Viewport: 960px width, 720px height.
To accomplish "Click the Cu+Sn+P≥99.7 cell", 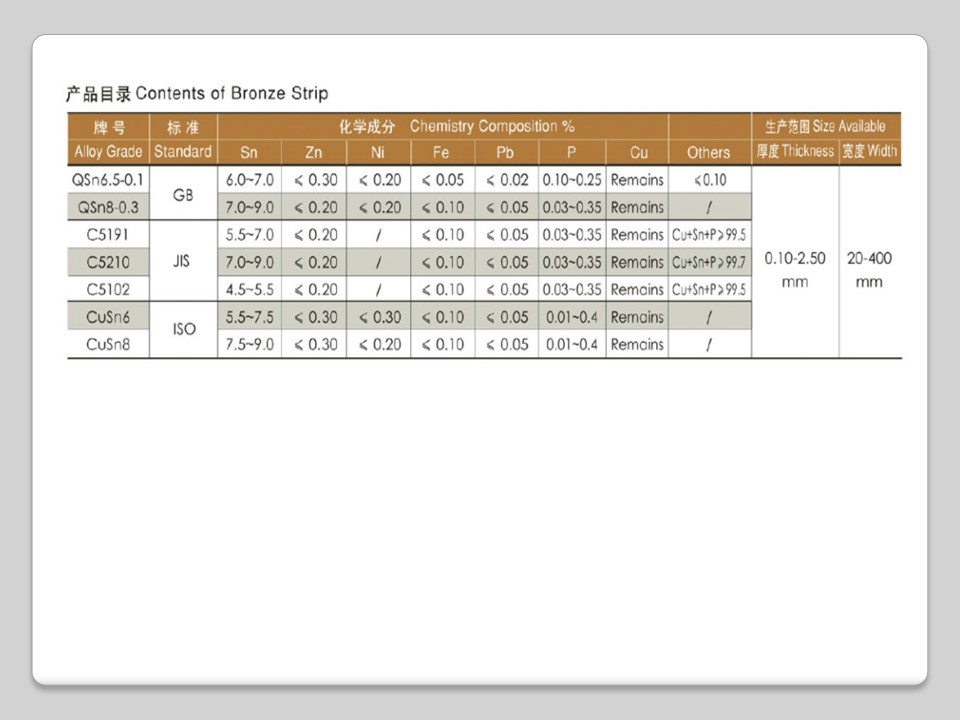I will (x=709, y=262).
